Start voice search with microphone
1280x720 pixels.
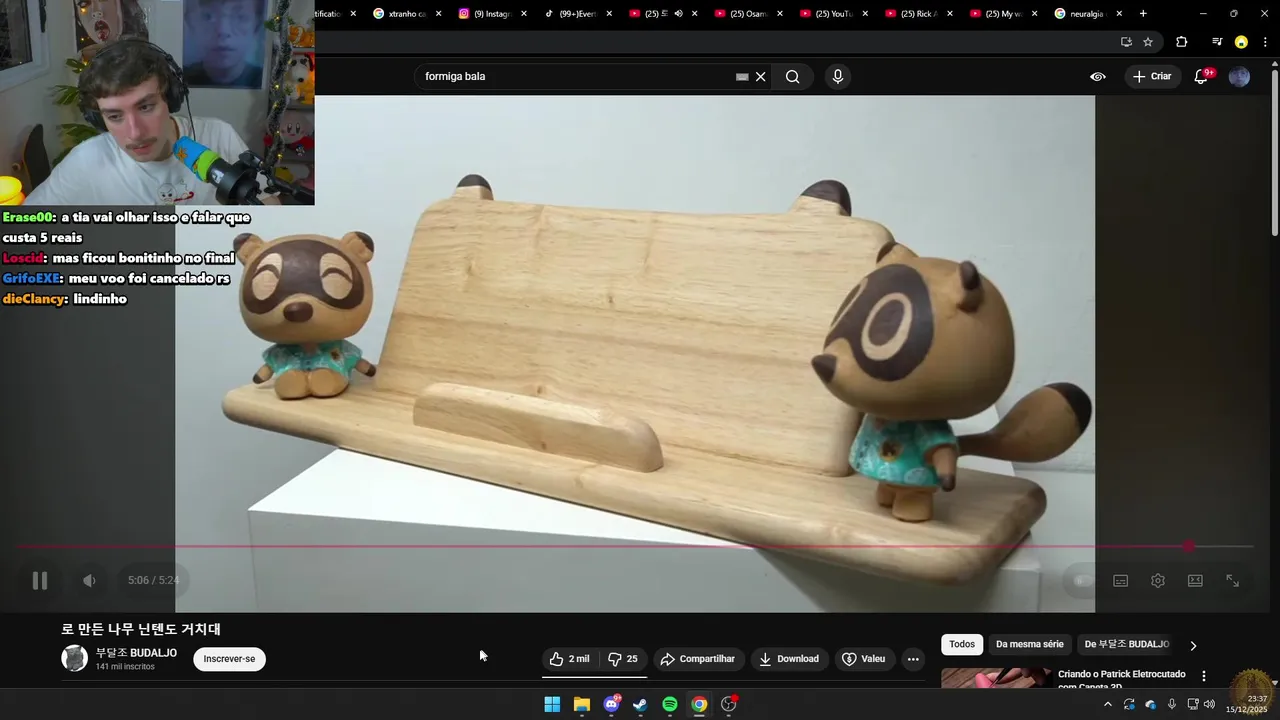838,77
